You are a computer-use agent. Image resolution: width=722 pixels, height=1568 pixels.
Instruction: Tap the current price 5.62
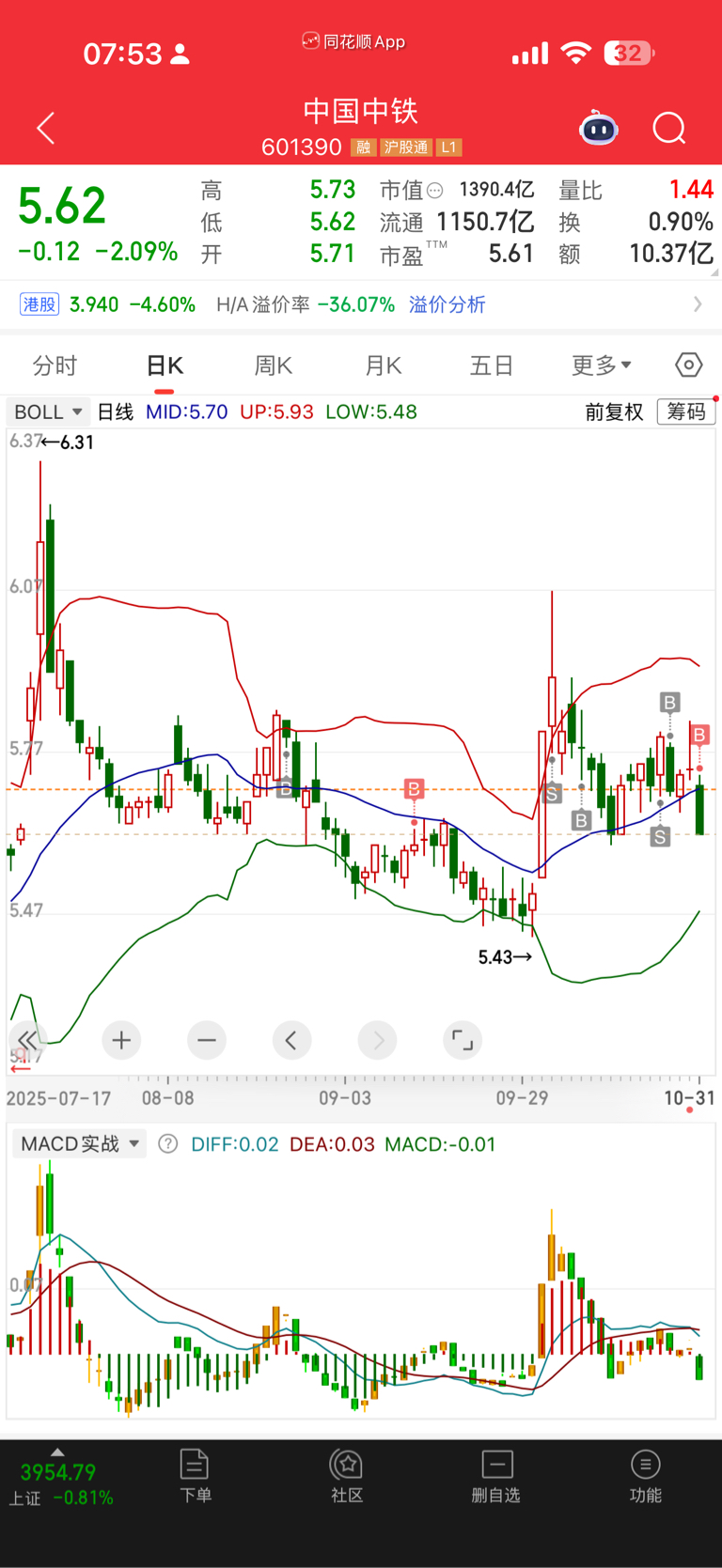(x=62, y=205)
